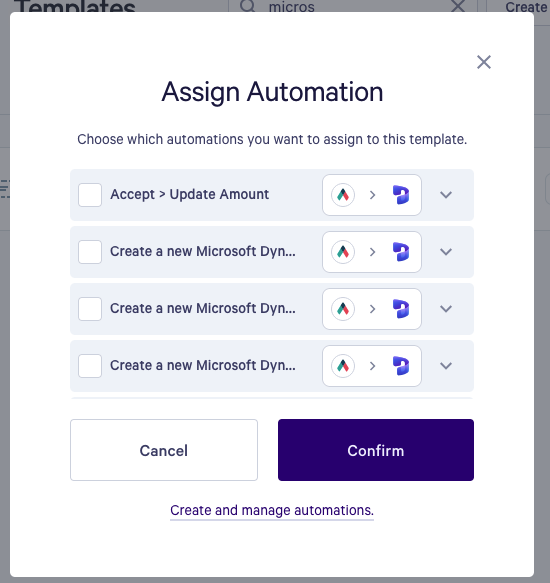Screen dimensions: 550x583
Task: Expand the third automation row chevron
Action: (x=446, y=309)
